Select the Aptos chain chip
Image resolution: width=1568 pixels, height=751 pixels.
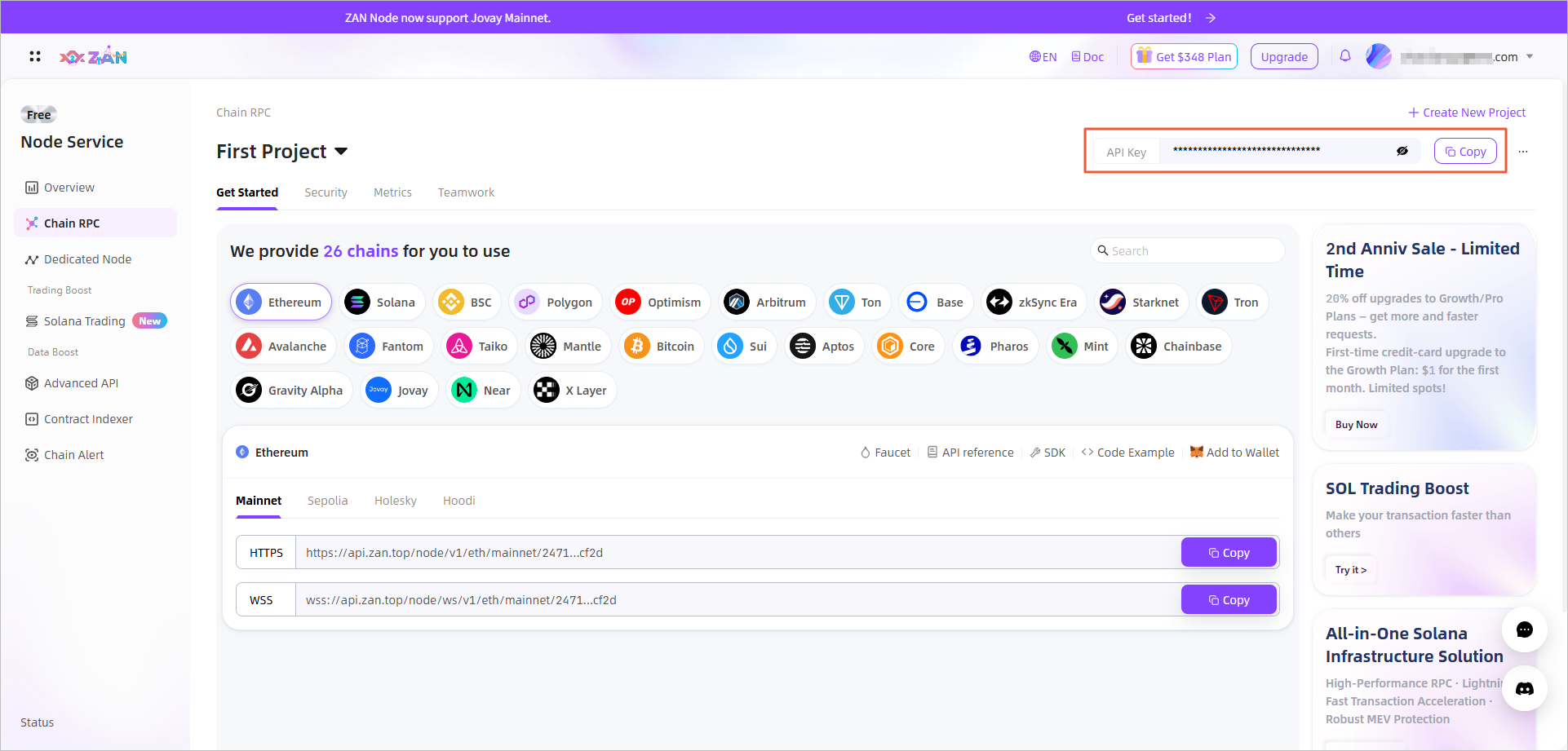click(x=824, y=347)
